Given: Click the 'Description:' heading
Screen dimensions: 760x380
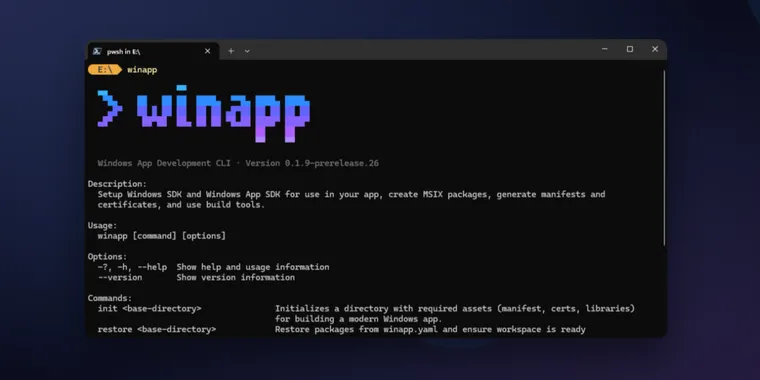Looking at the screenshot, I should (x=117, y=184).
